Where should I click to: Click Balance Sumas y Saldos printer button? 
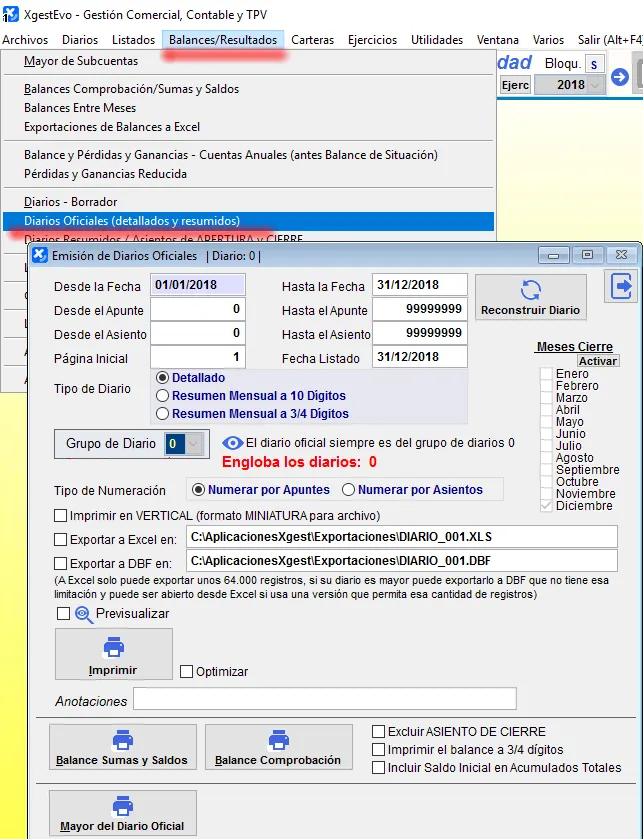(122, 747)
